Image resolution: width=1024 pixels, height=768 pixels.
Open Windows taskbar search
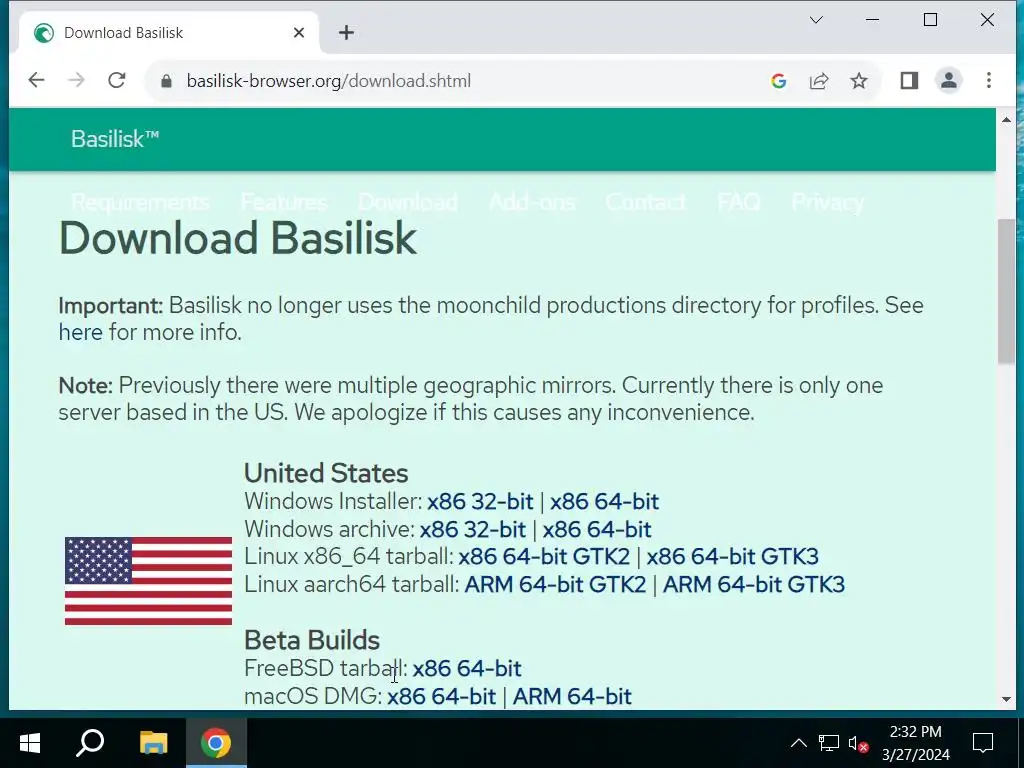click(90, 743)
